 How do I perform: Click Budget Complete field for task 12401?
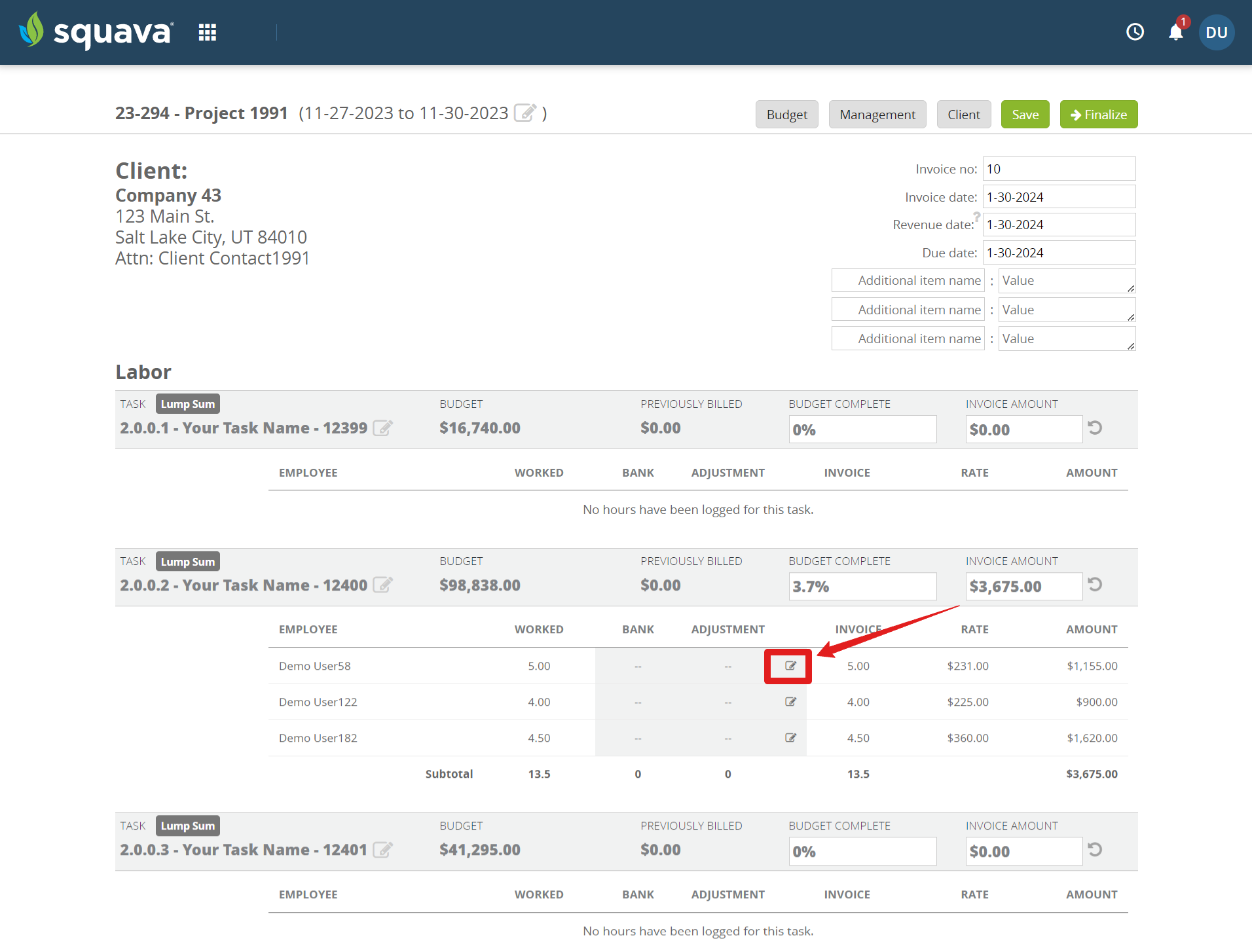pyautogui.click(x=862, y=851)
